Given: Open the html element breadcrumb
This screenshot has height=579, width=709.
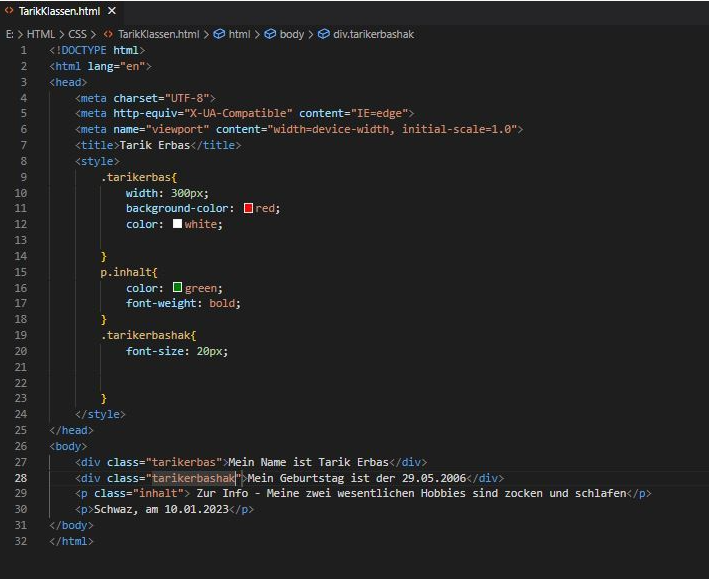Looking at the screenshot, I should click(x=239, y=34).
